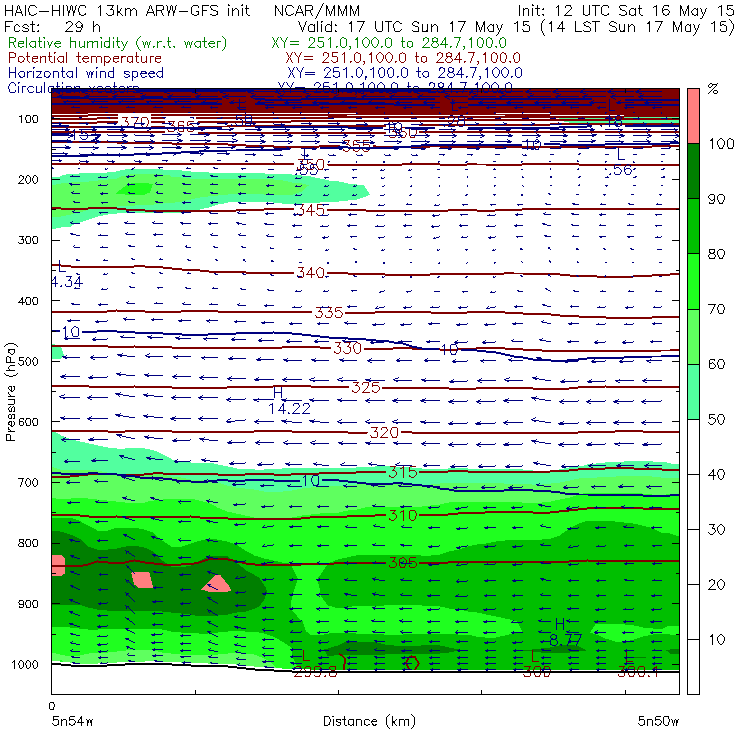The width and height of the screenshot is (740, 740).
Task: Select the 'Relative humidity (w.r.t. water)' legend label
Action: (117, 43)
